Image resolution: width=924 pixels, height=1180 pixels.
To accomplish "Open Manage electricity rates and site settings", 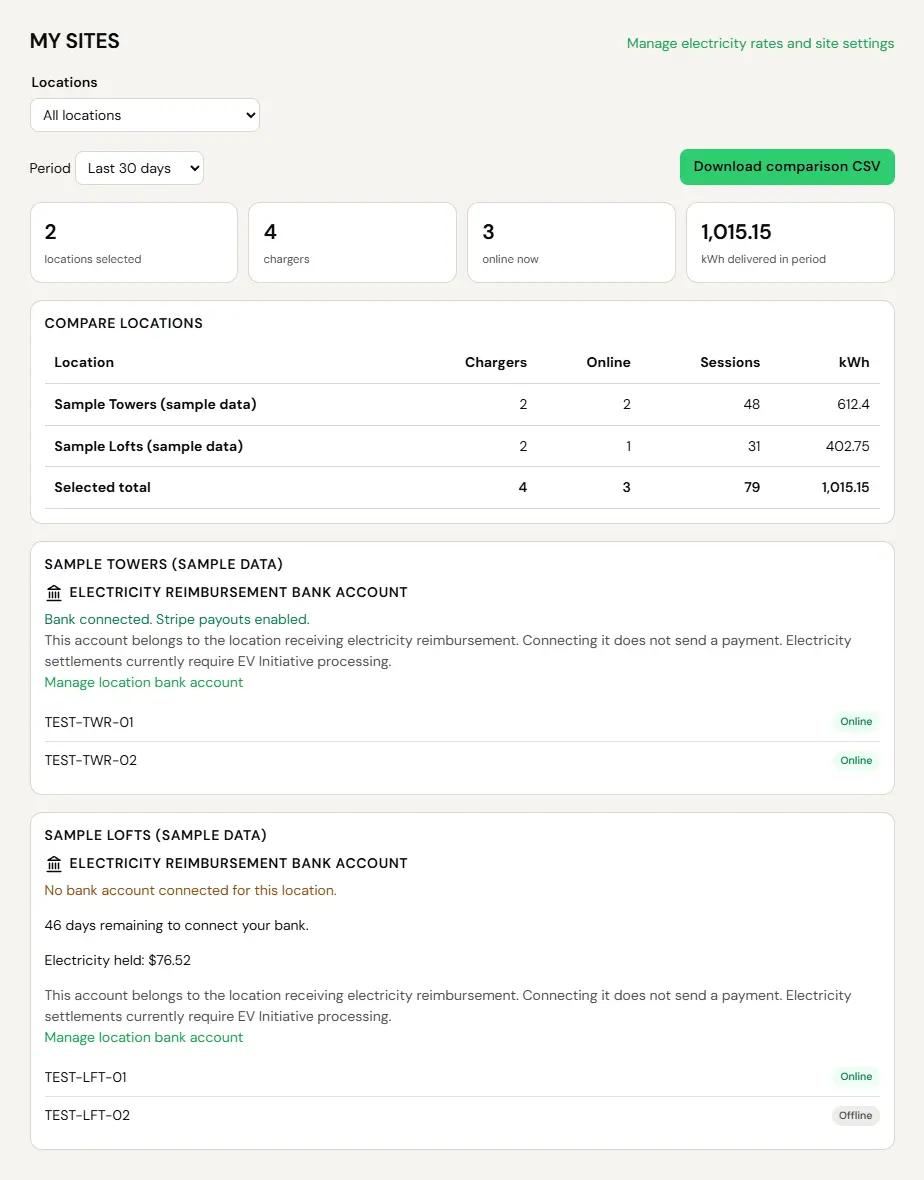I will coord(760,43).
